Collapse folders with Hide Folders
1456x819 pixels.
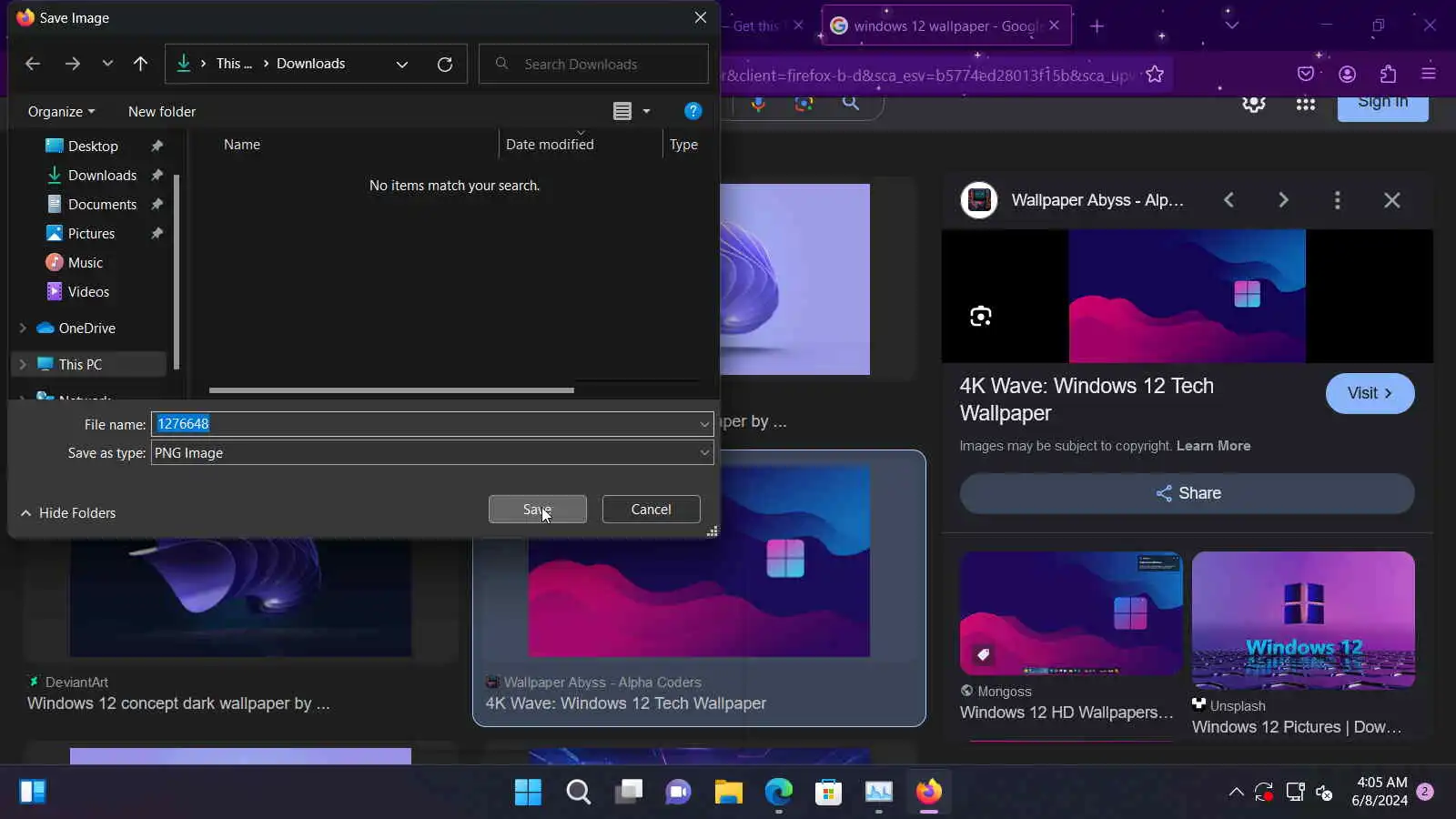pyautogui.click(x=68, y=513)
